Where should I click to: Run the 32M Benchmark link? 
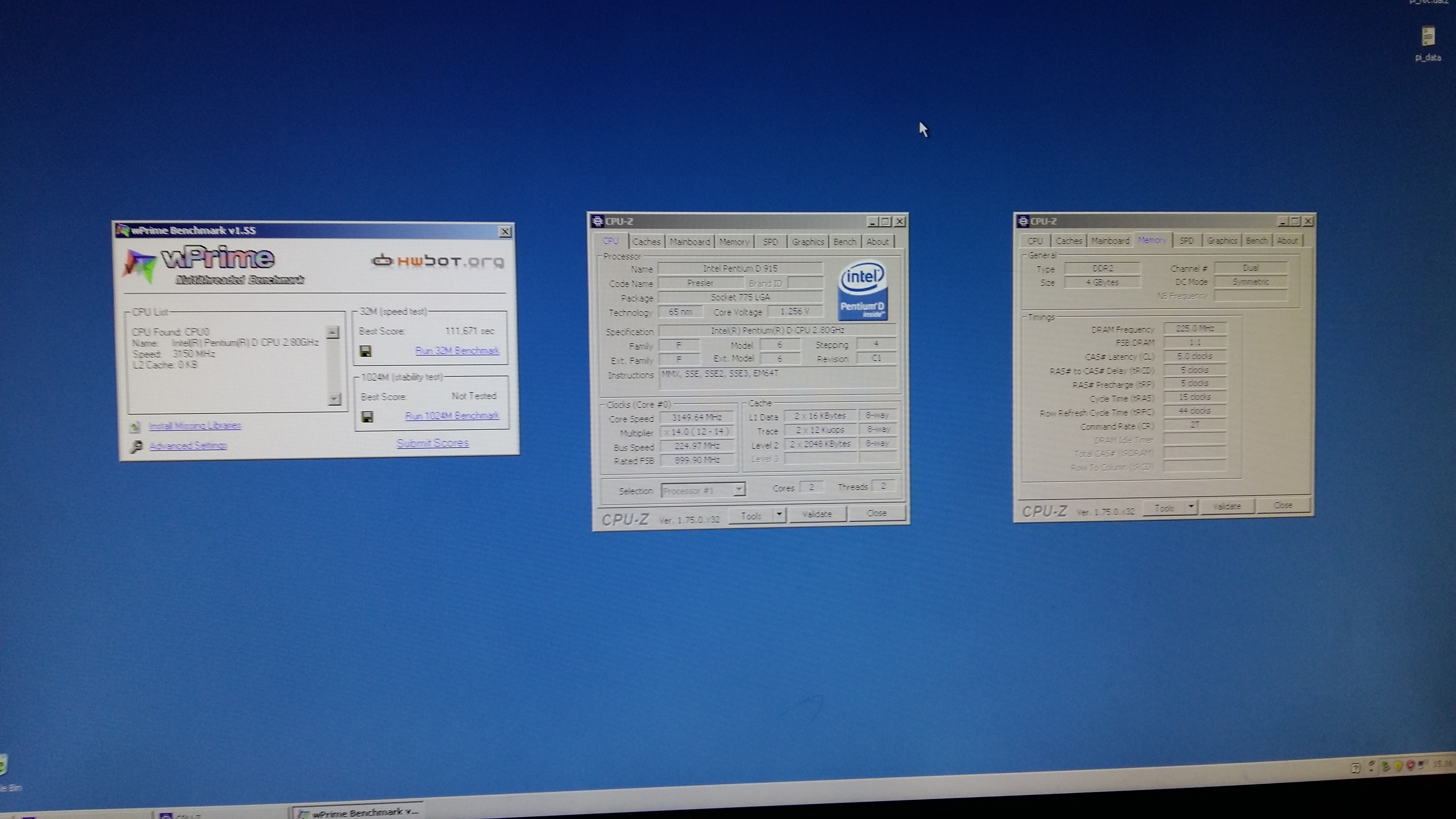point(457,351)
